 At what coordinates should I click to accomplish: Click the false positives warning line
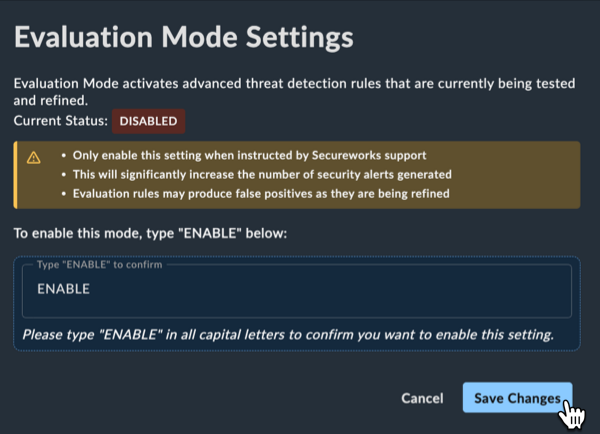261,194
